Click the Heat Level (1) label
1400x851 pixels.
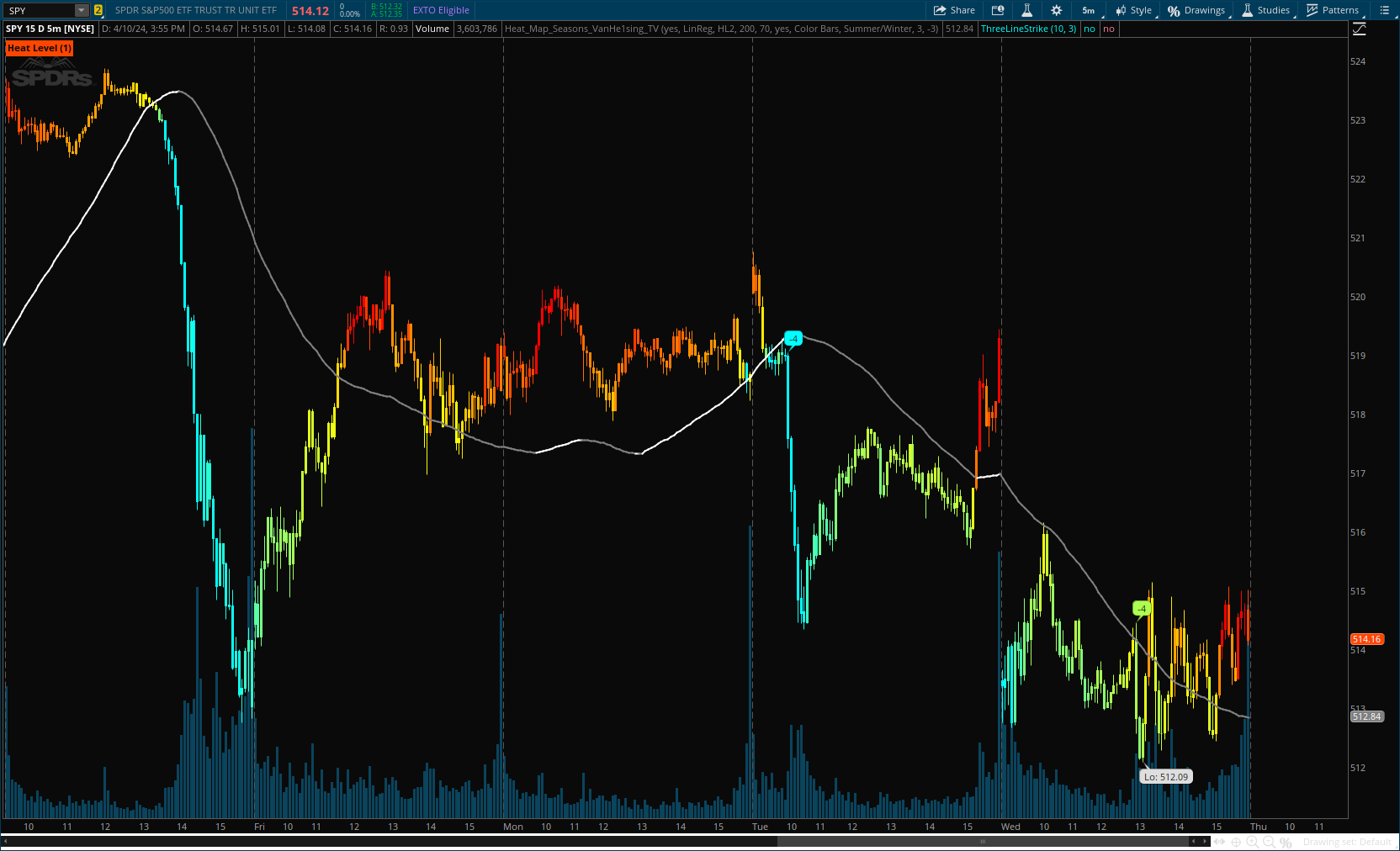coord(40,48)
